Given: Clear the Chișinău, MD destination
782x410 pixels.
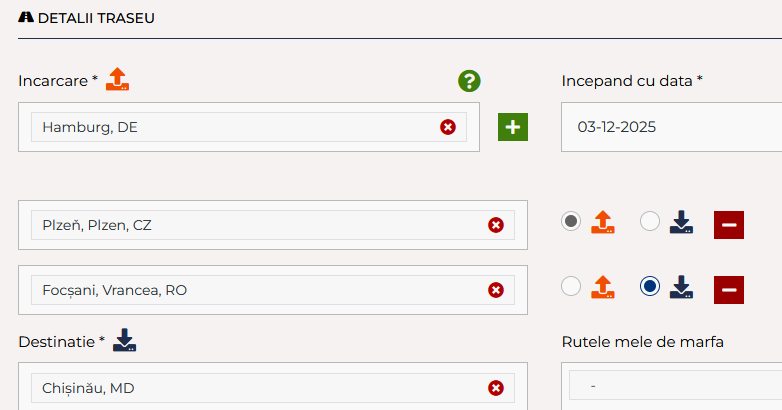Looking at the screenshot, I should [495, 388].
